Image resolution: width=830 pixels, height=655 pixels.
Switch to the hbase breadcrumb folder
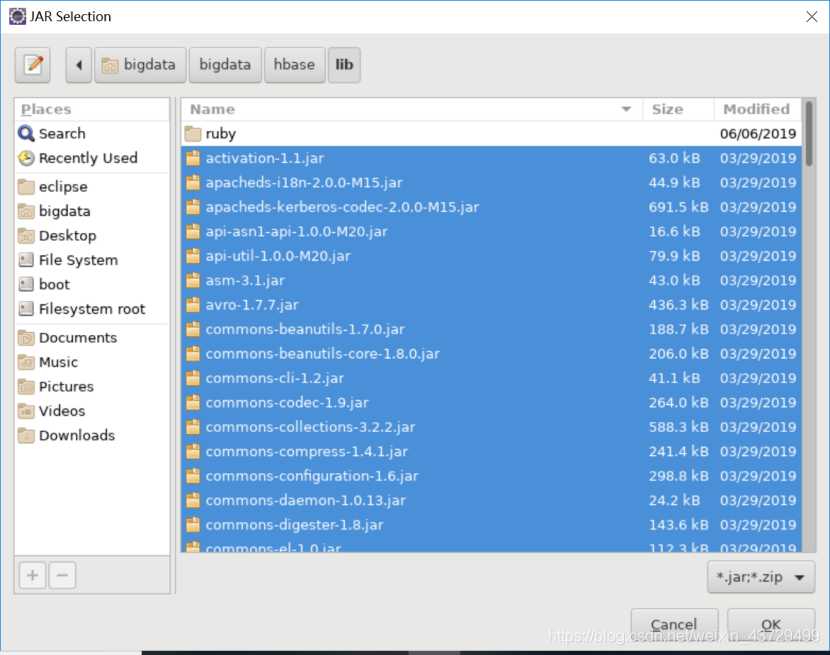click(x=293, y=64)
